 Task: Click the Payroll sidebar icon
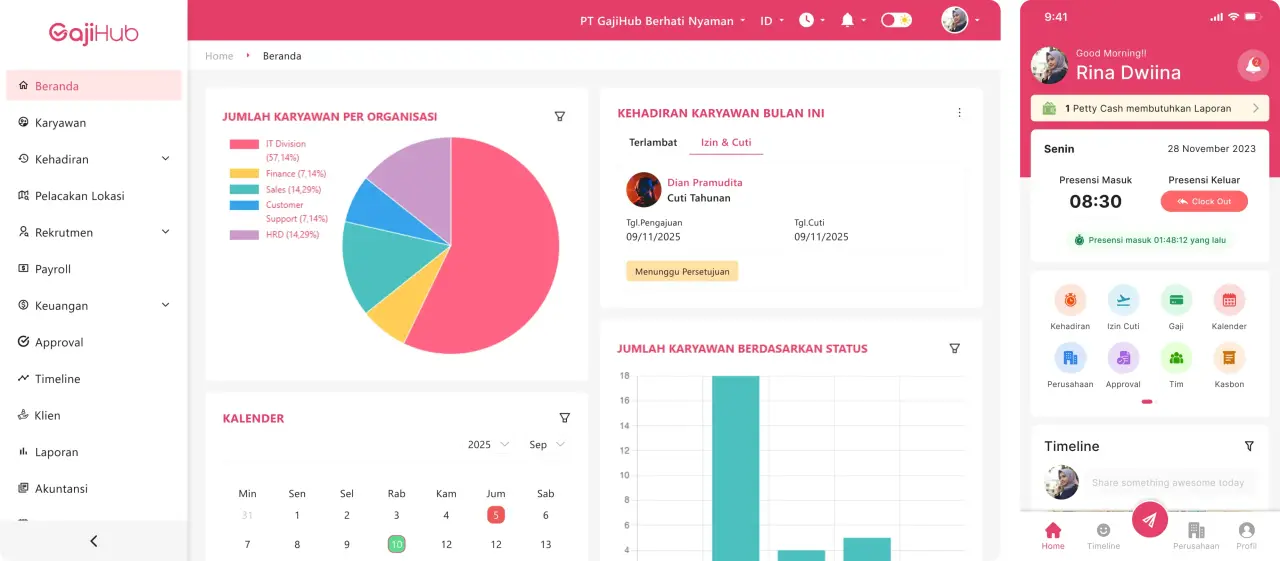pos(24,269)
